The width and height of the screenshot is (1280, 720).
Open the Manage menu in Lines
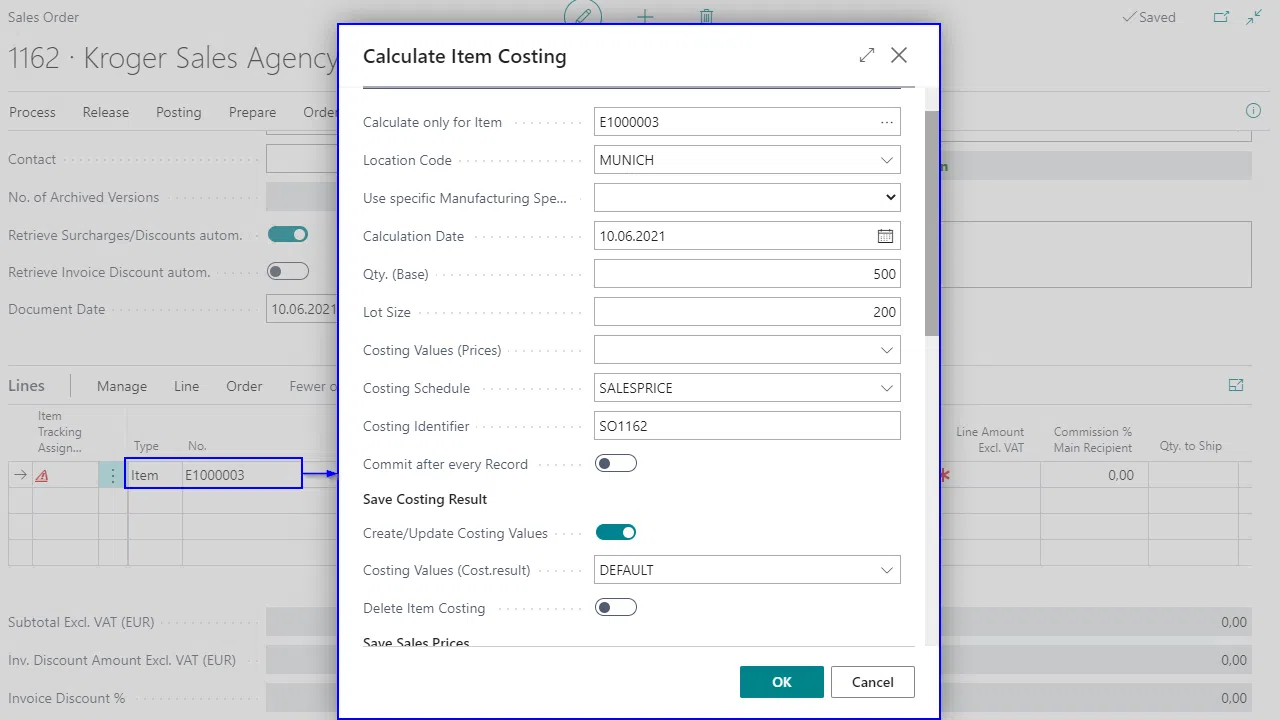[x=122, y=386]
